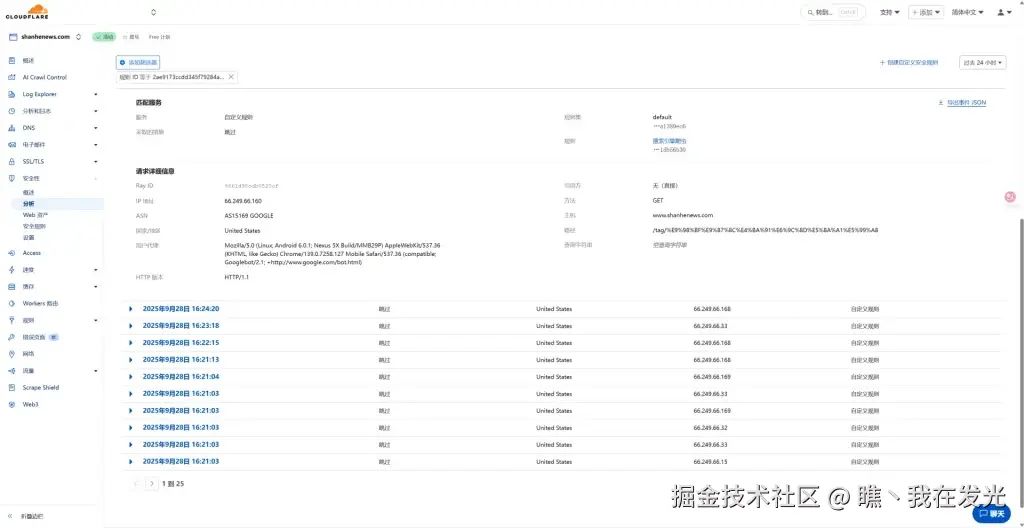Open the account switcher chevron in top bar
This screenshot has width=1024, height=528.
point(153,12)
